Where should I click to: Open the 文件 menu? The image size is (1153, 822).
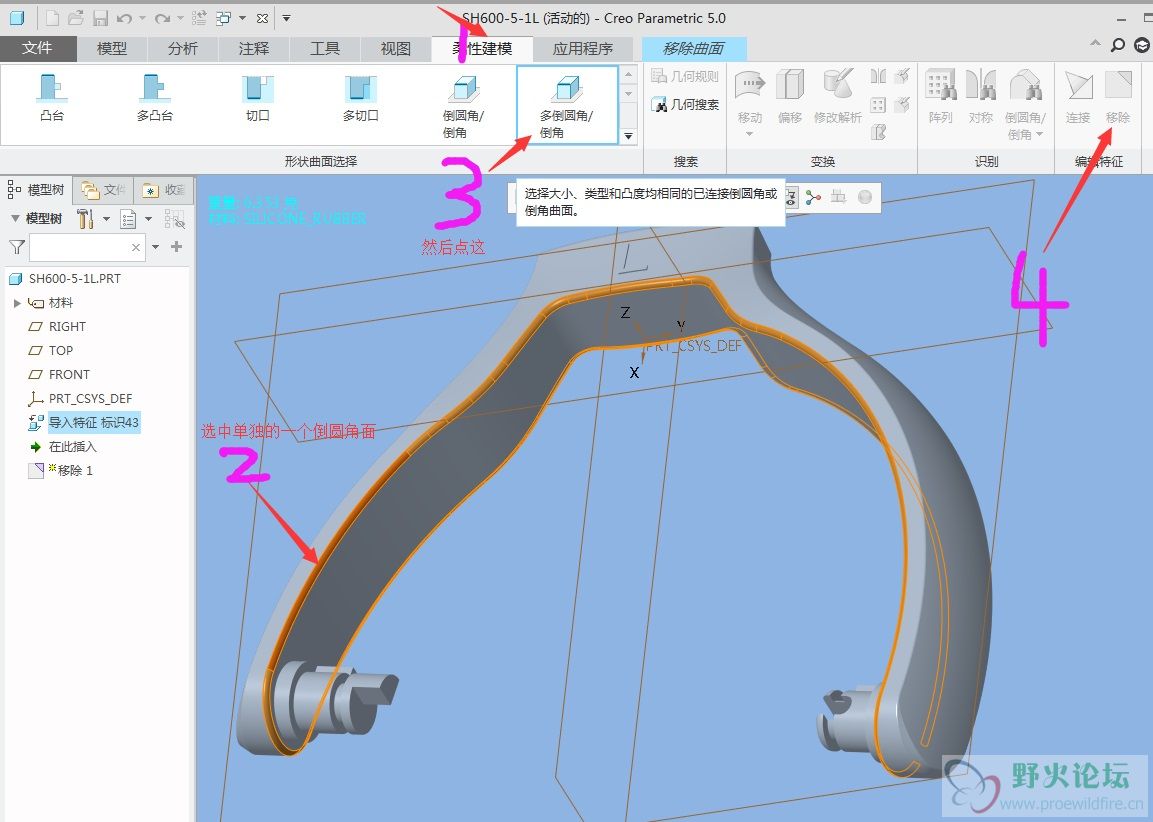(x=38, y=49)
